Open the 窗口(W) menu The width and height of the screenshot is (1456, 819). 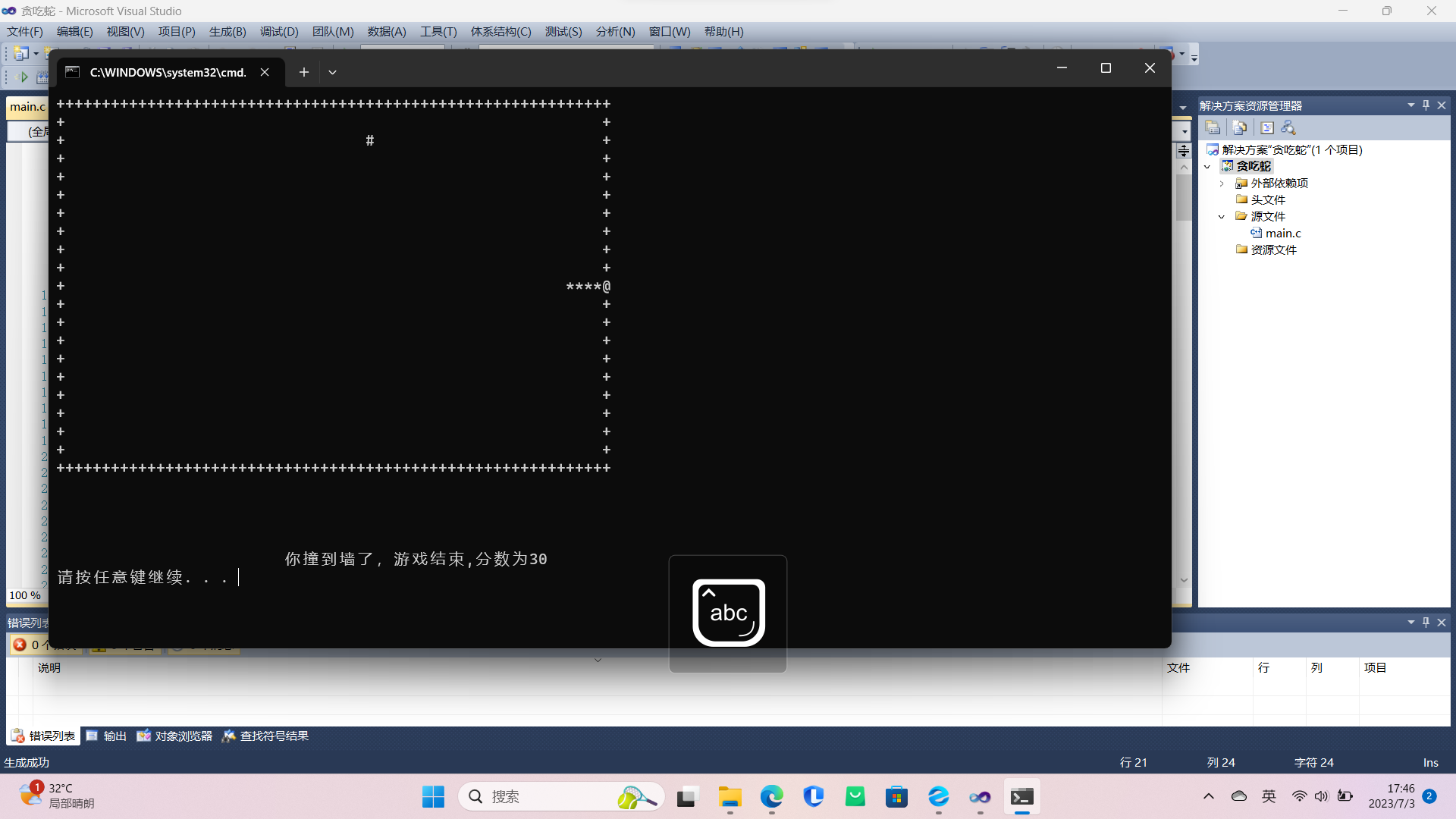pyautogui.click(x=670, y=31)
